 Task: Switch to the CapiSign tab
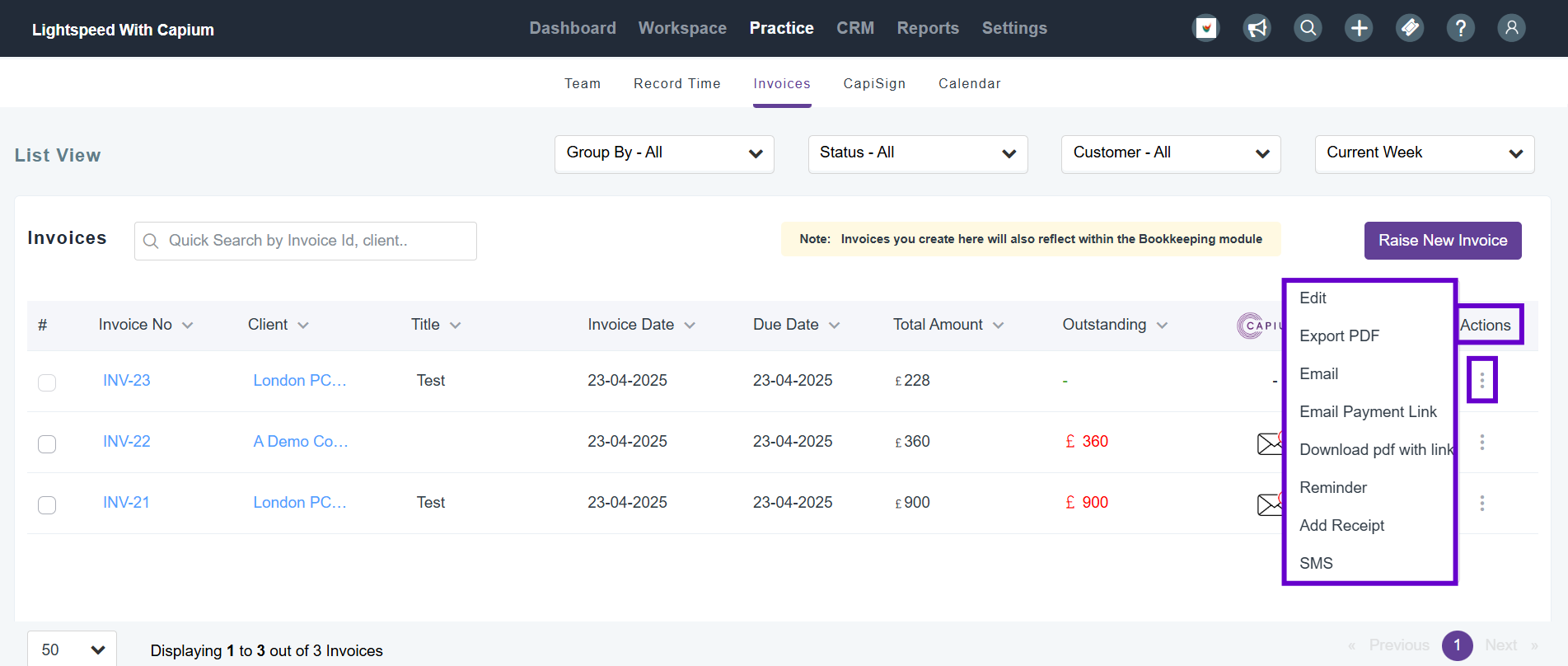tap(874, 83)
